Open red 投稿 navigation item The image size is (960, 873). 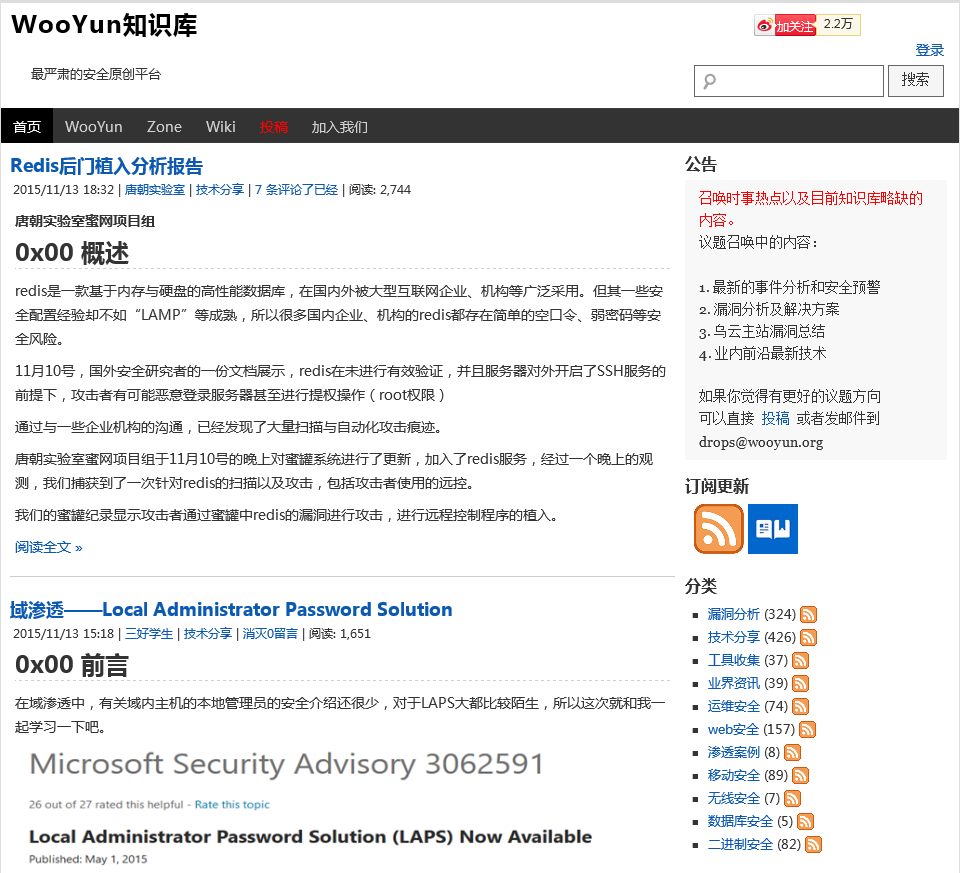click(274, 127)
